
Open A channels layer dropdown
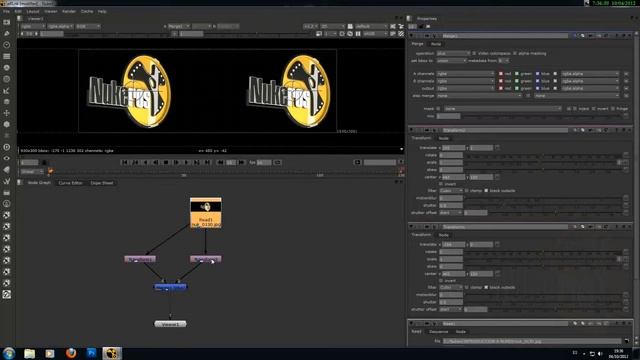coord(465,74)
